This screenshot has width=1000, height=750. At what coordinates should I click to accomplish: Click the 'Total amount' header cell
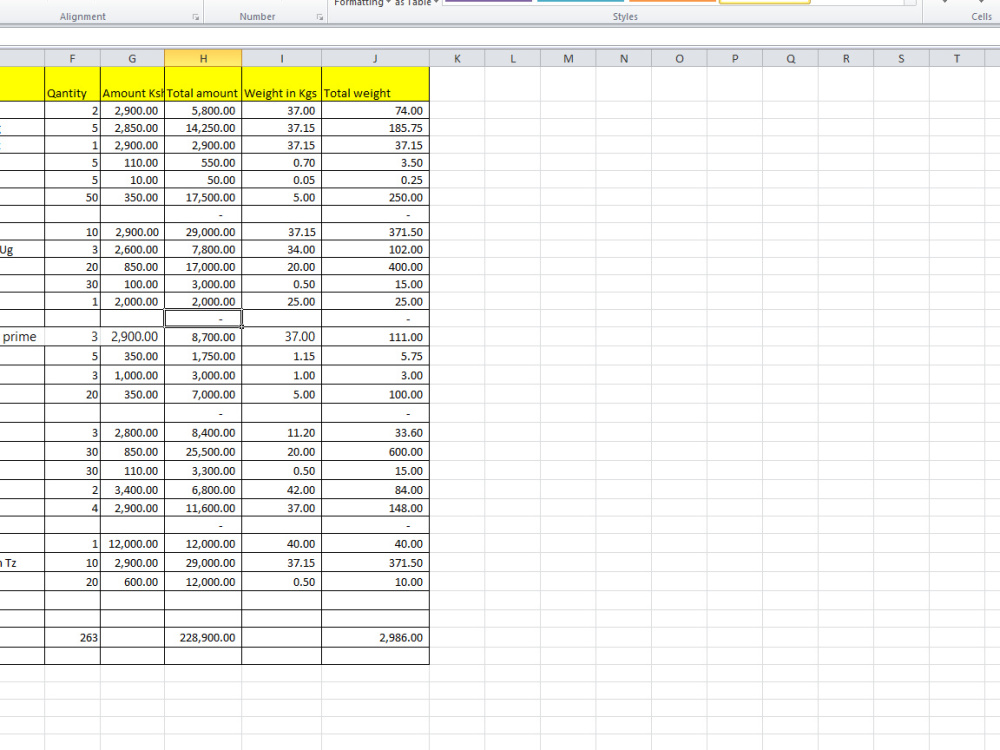(203, 84)
